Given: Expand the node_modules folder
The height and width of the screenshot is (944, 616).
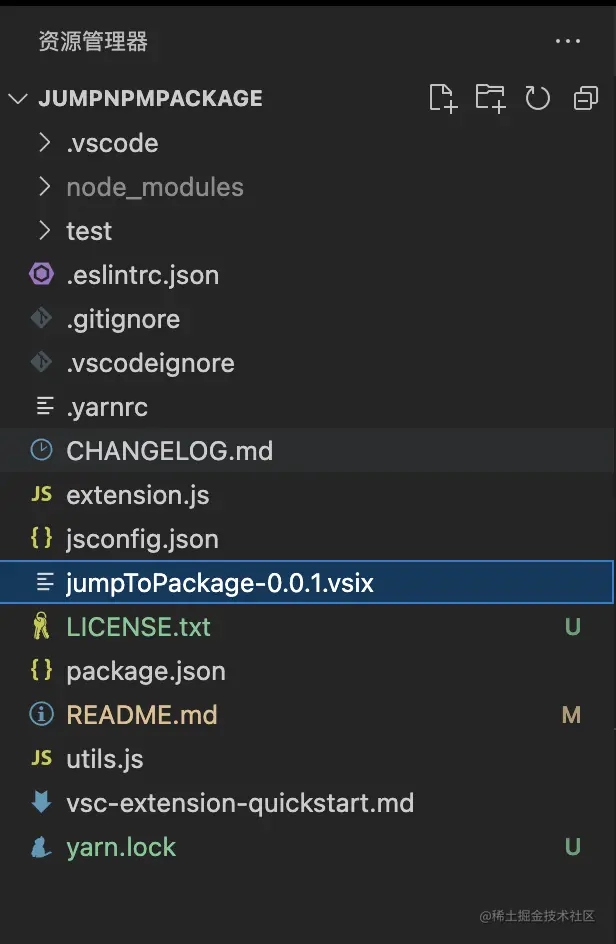Looking at the screenshot, I should tap(308, 187).
